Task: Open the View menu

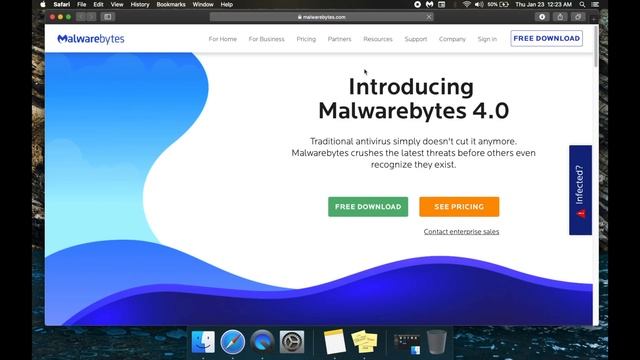Action: coord(117,4)
